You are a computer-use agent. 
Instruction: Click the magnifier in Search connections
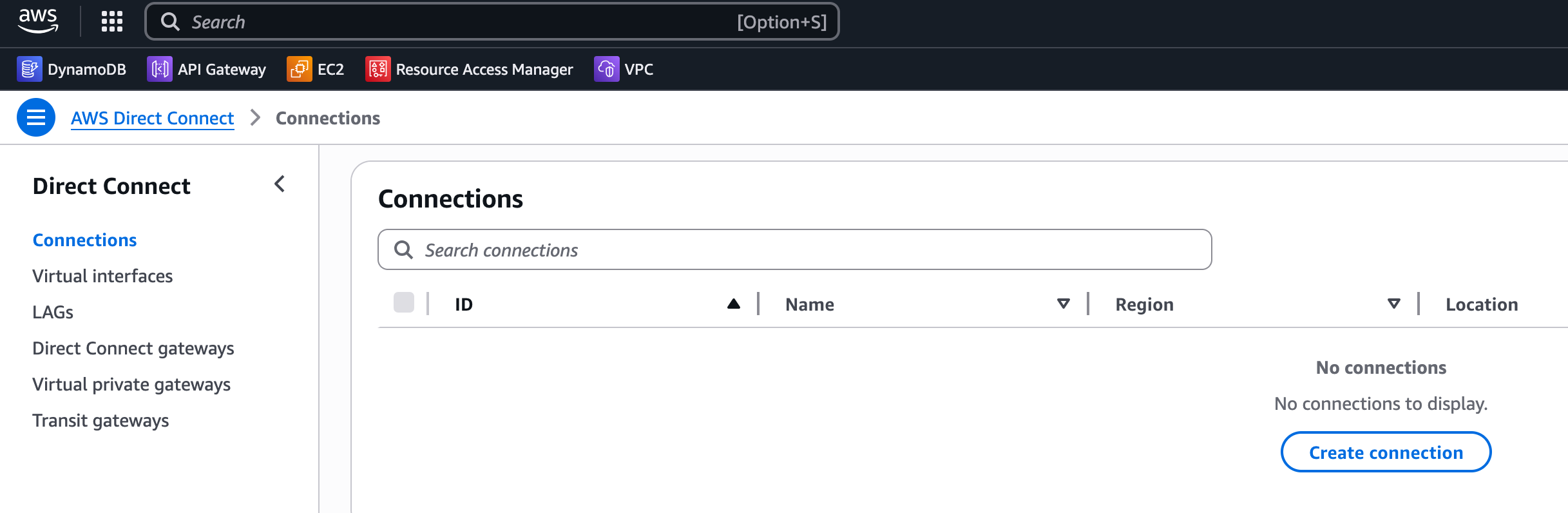click(x=403, y=249)
